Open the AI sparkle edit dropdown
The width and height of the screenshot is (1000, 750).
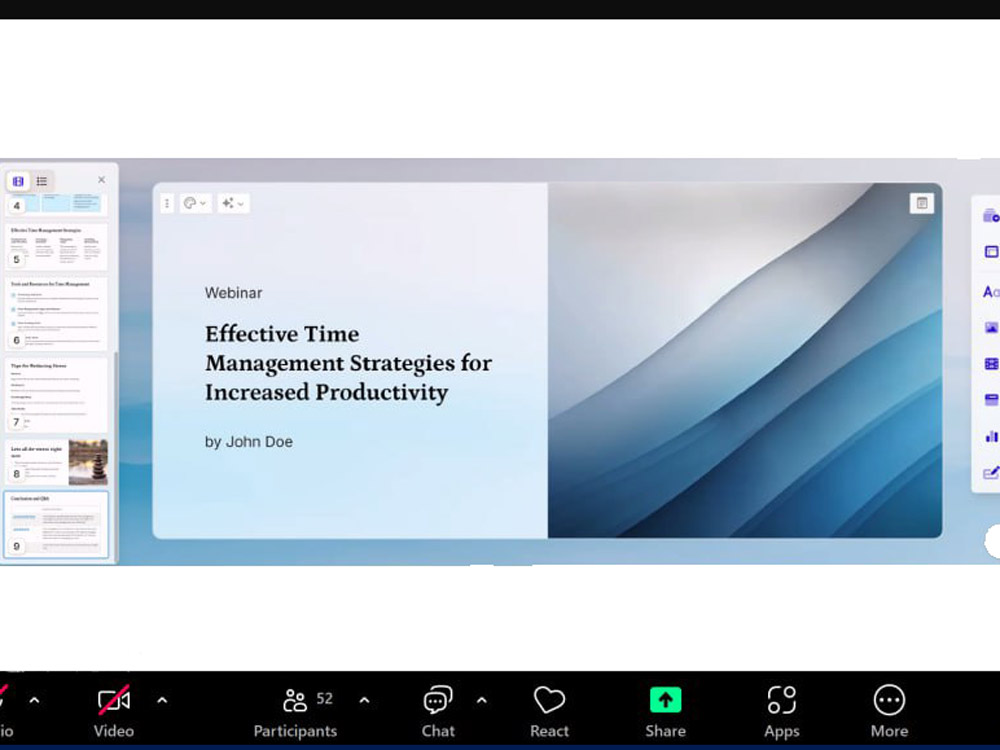(233, 203)
